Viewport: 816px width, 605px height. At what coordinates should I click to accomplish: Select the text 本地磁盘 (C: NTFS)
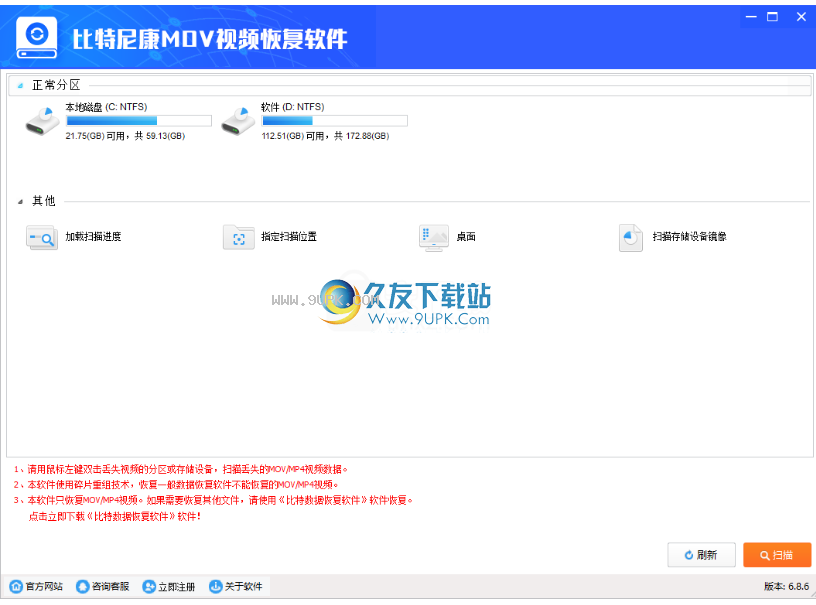(106, 107)
